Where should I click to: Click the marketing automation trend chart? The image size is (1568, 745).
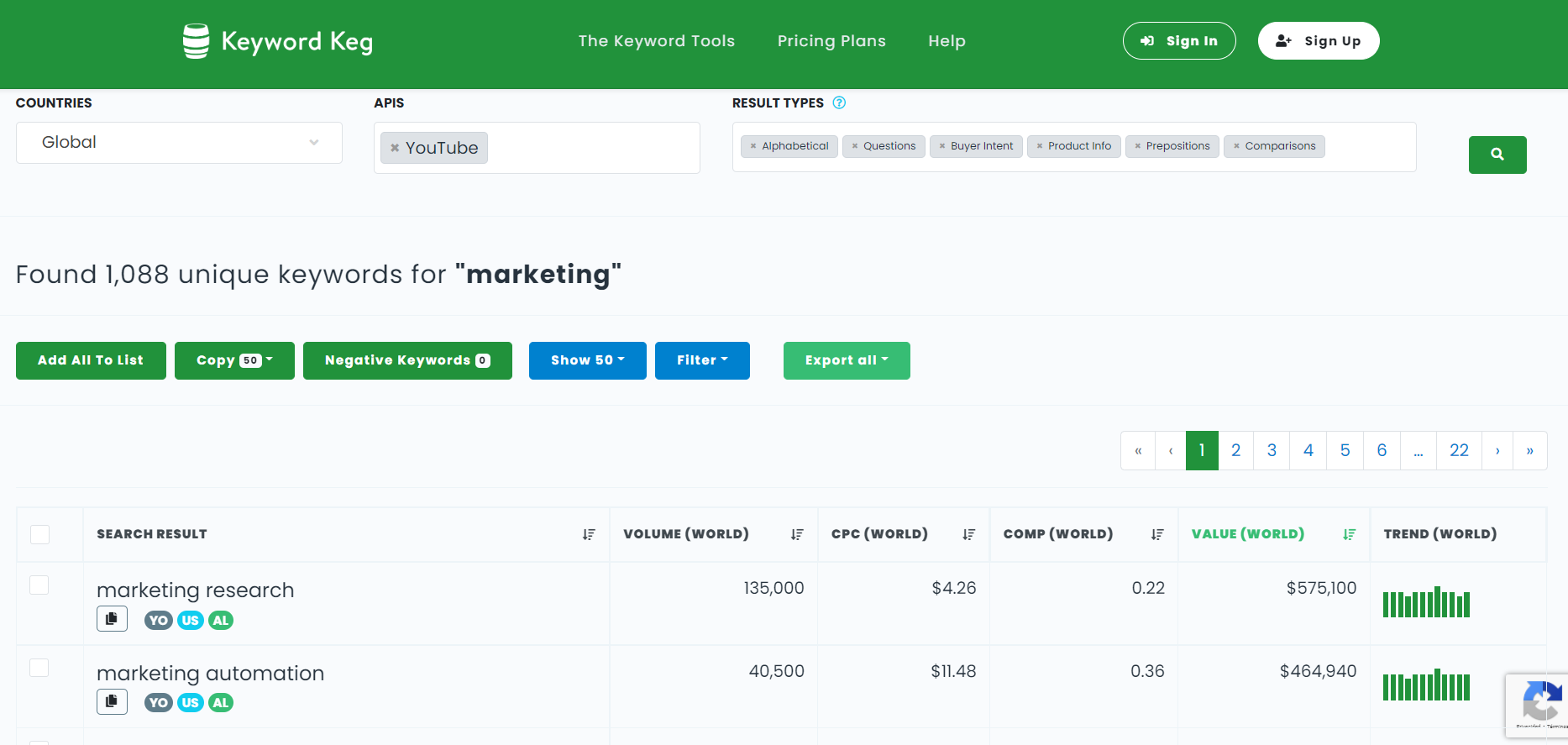1426,685
